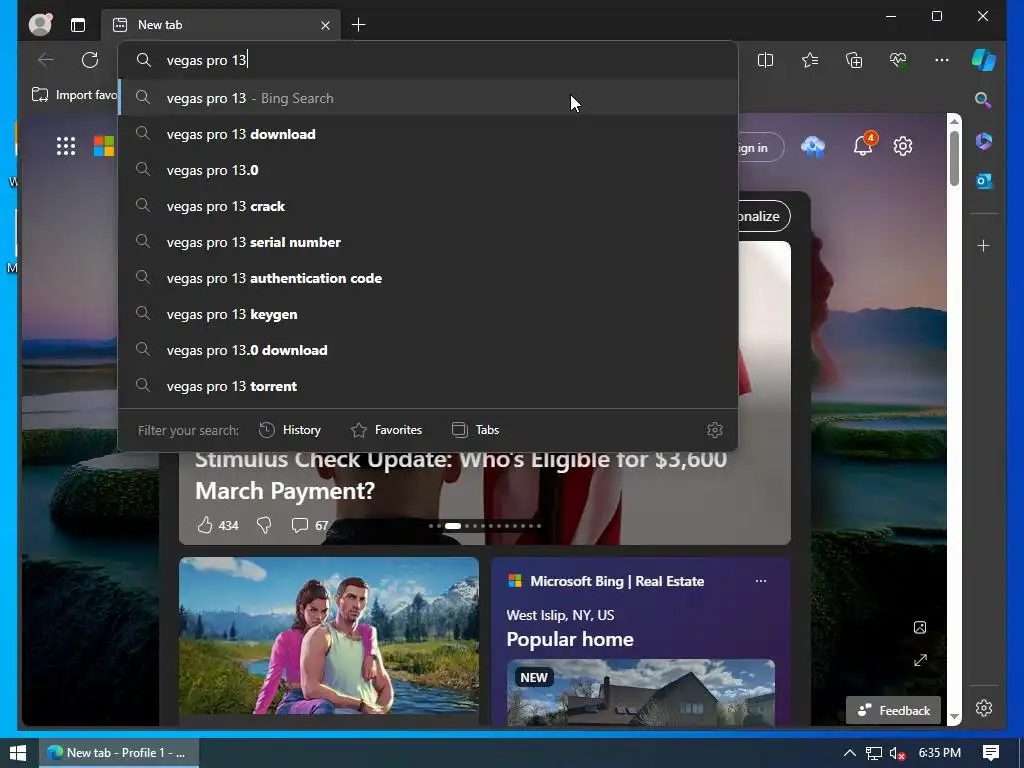Expand the background to full view

pos(920,660)
